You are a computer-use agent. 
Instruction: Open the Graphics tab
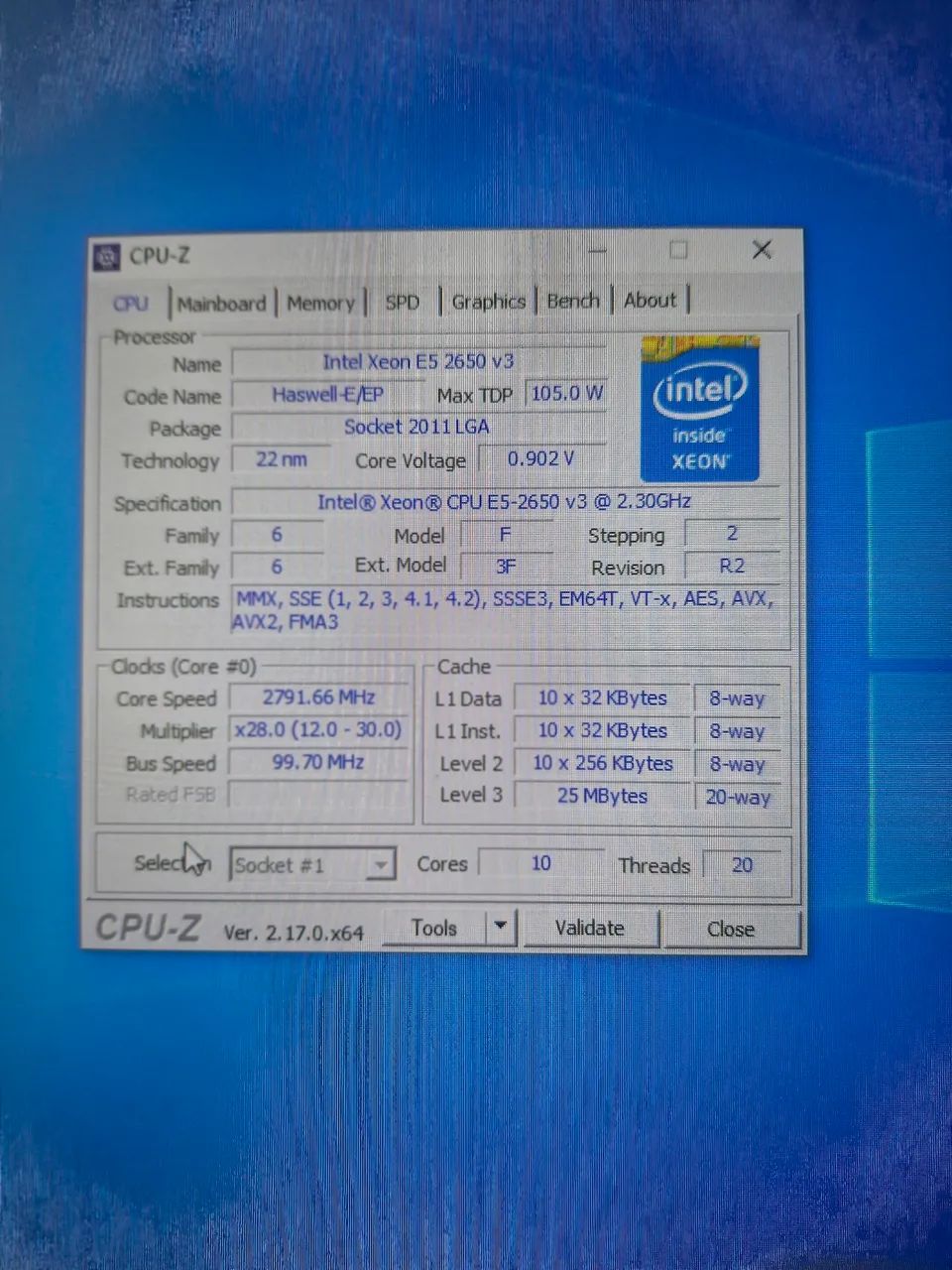(x=488, y=301)
